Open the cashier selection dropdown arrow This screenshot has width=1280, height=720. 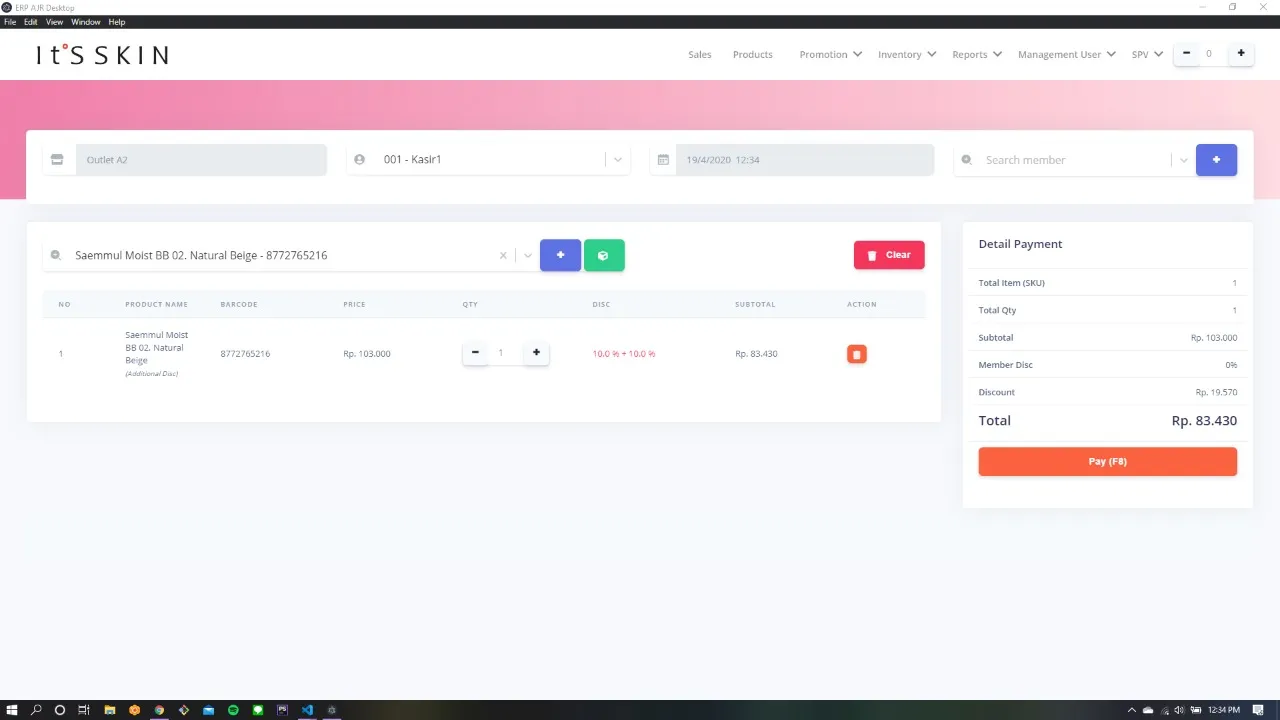[x=617, y=159]
